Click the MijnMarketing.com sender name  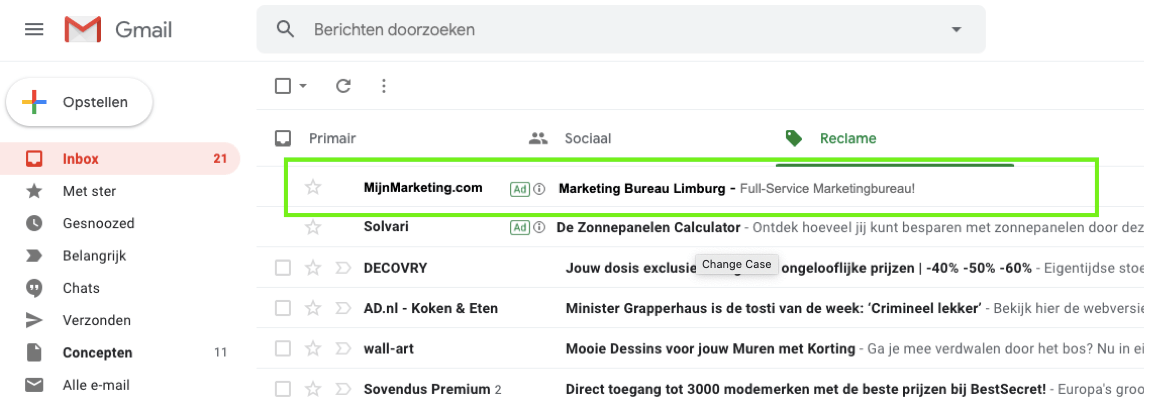423,188
